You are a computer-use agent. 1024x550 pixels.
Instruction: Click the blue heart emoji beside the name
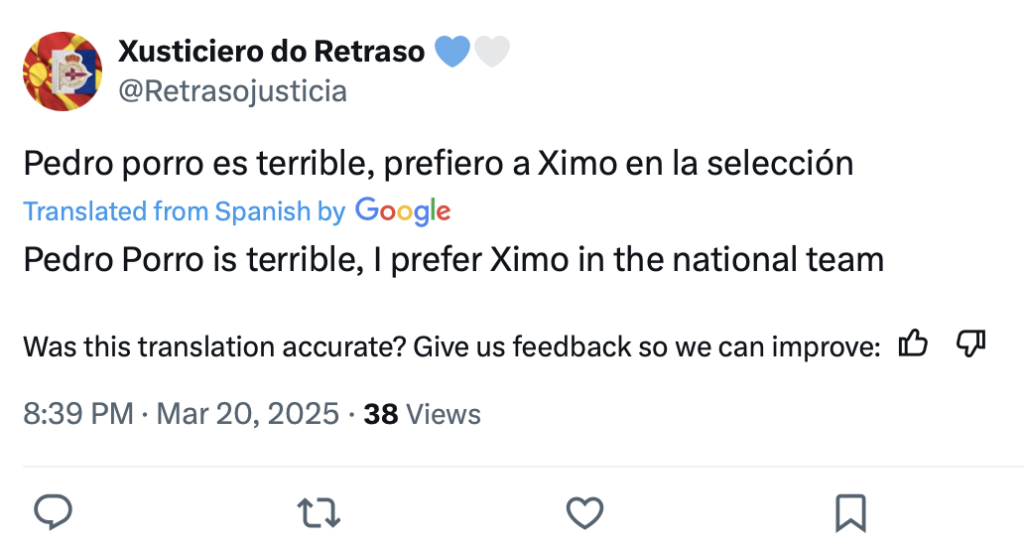pos(452,51)
